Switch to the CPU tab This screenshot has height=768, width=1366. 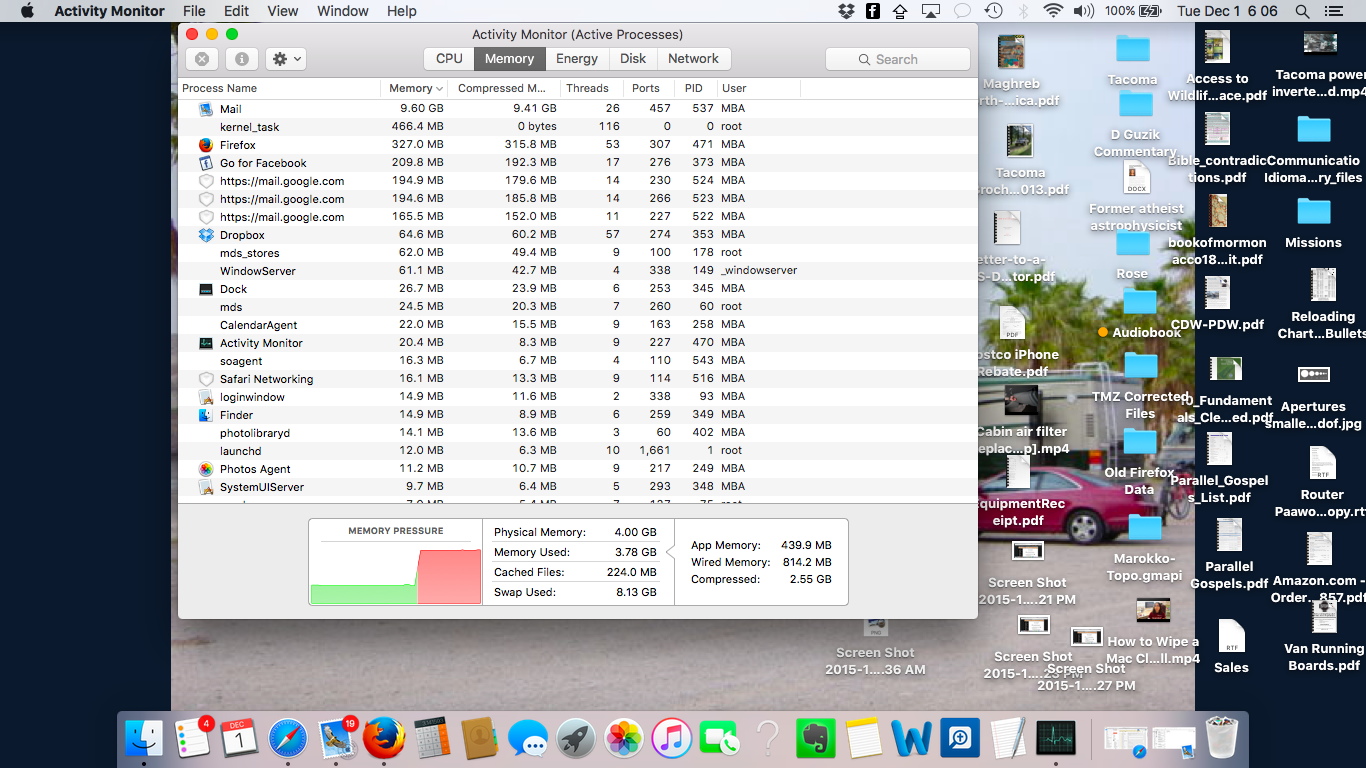449,59
